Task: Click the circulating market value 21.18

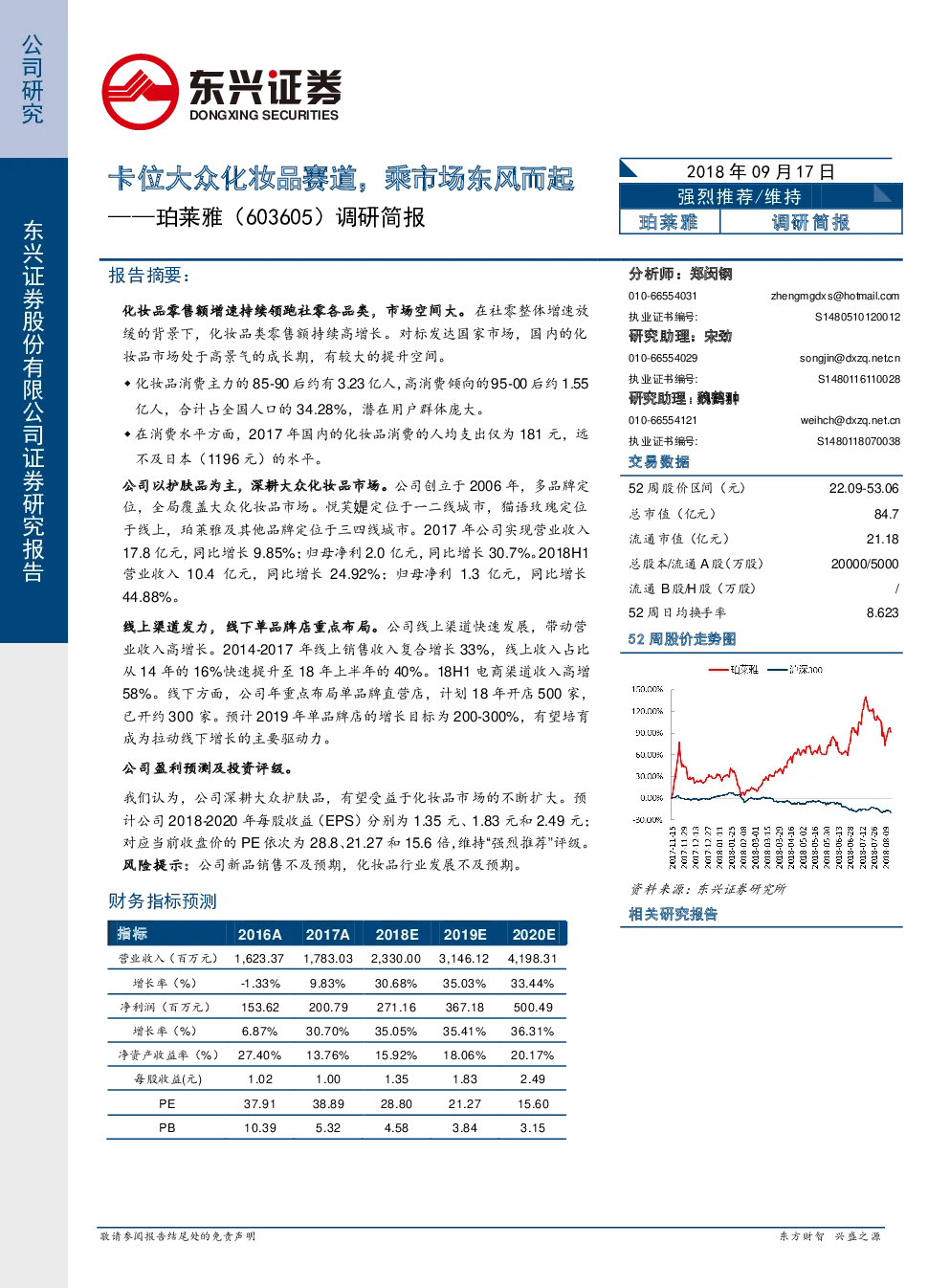Action: coord(883,539)
